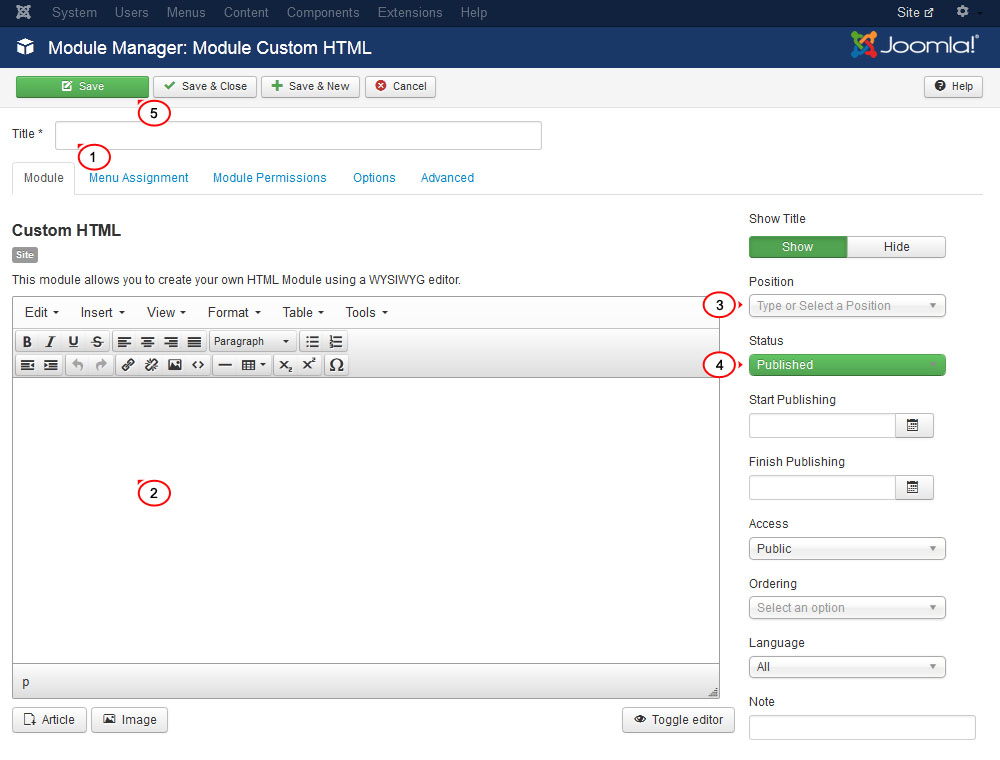Screen dimensions: 1000x760
Task: Click the Bold formatting icon
Action: point(27,342)
